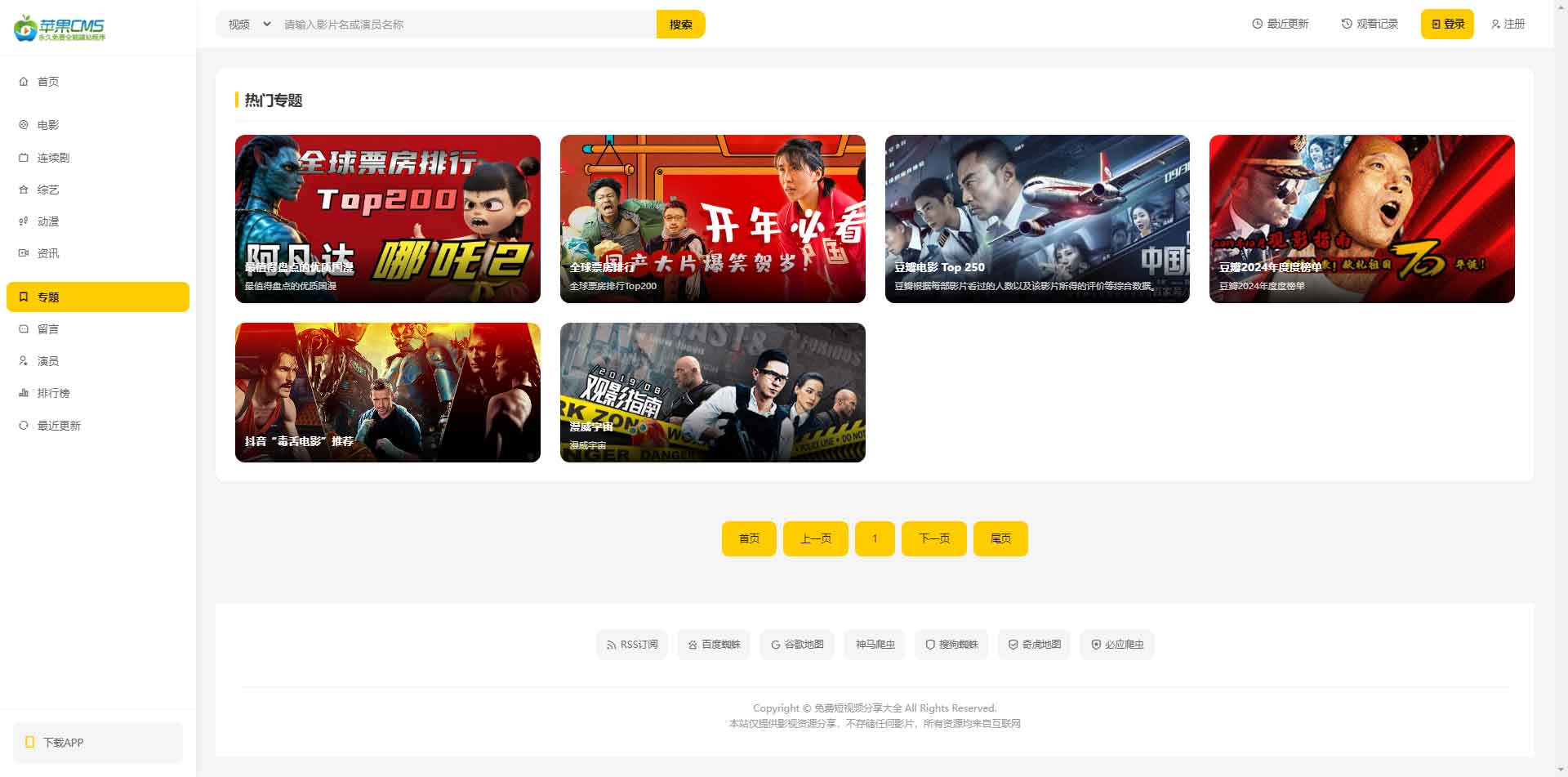The height and width of the screenshot is (777, 1568).
Task: Click the home icon beside 首页 in sidebar
Action: [x=24, y=82]
